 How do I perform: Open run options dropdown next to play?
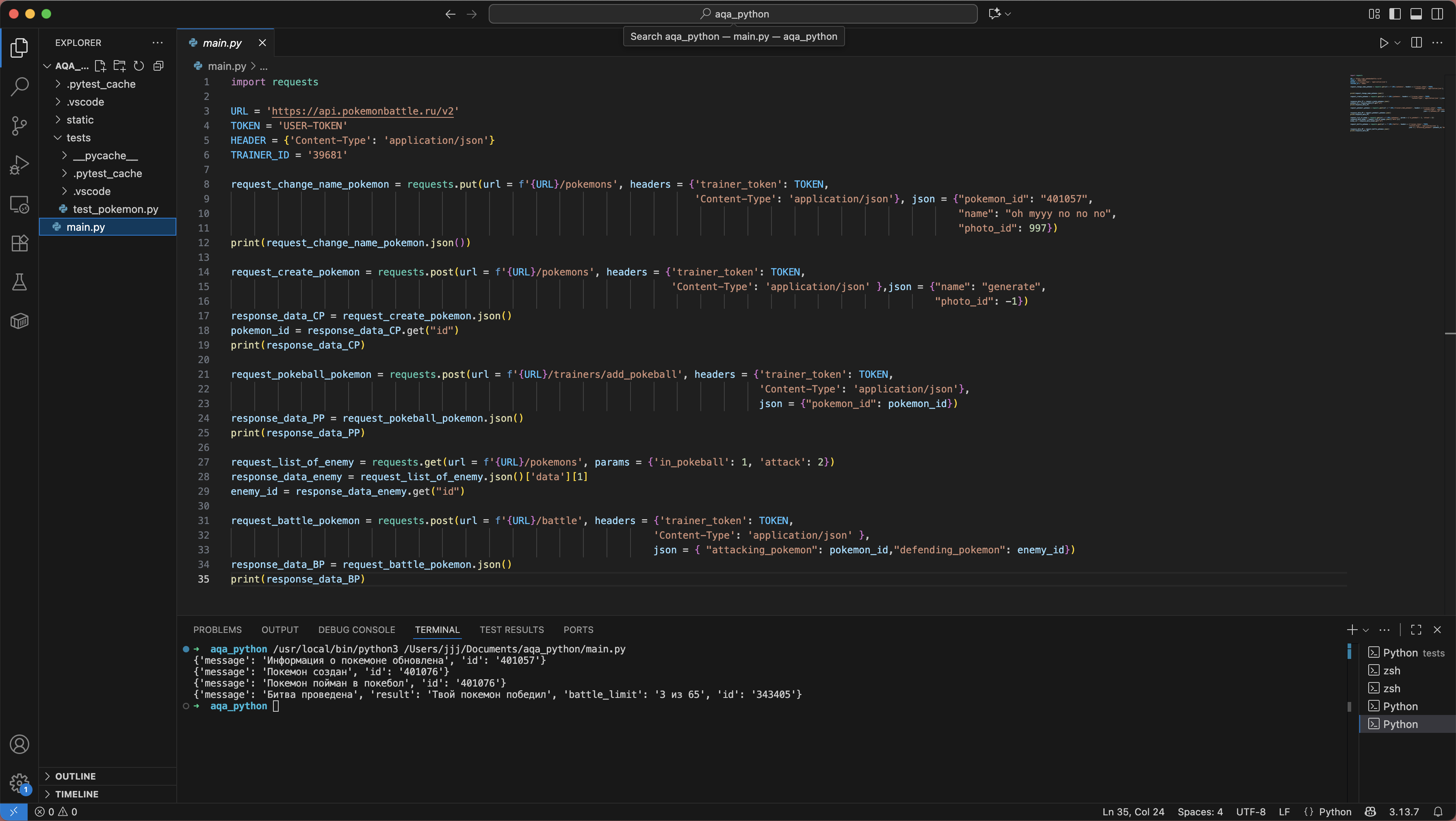(x=1397, y=43)
